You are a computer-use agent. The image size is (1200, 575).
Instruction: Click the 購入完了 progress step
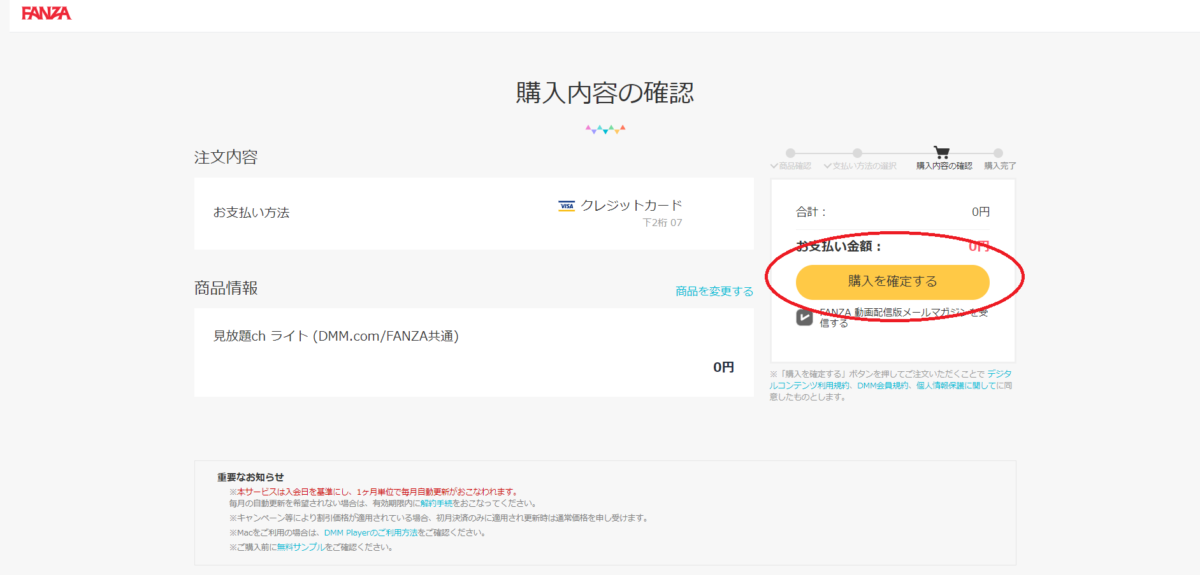tap(1000, 159)
